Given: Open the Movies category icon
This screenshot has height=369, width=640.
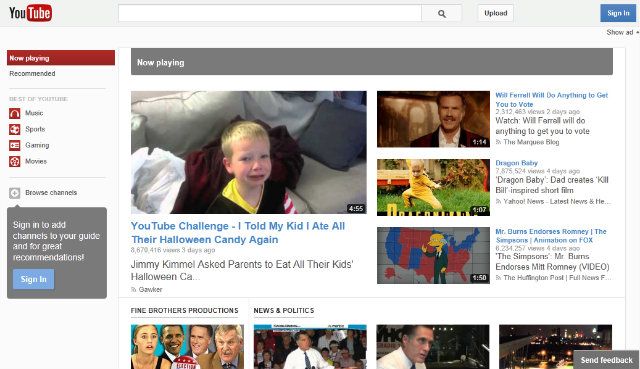Looking at the screenshot, I should (14, 162).
